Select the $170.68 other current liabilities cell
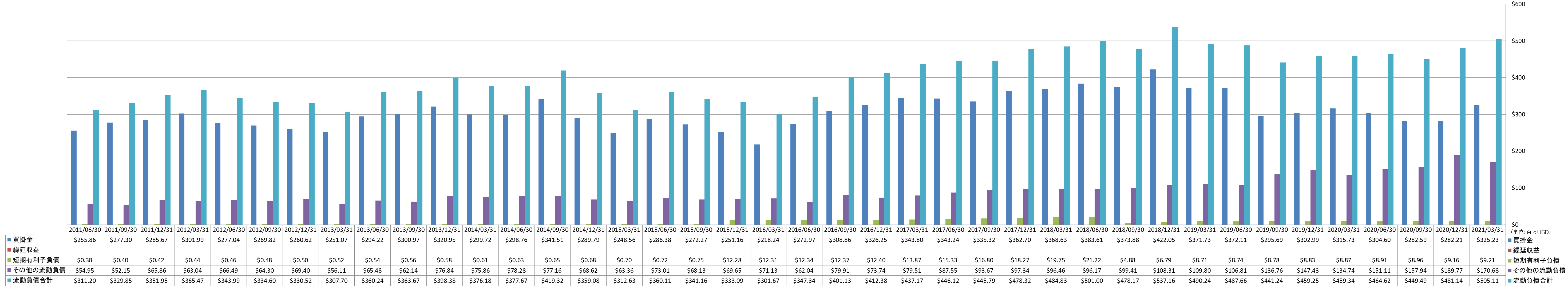Viewport: 1568px width, 286px height. (1487, 270)
